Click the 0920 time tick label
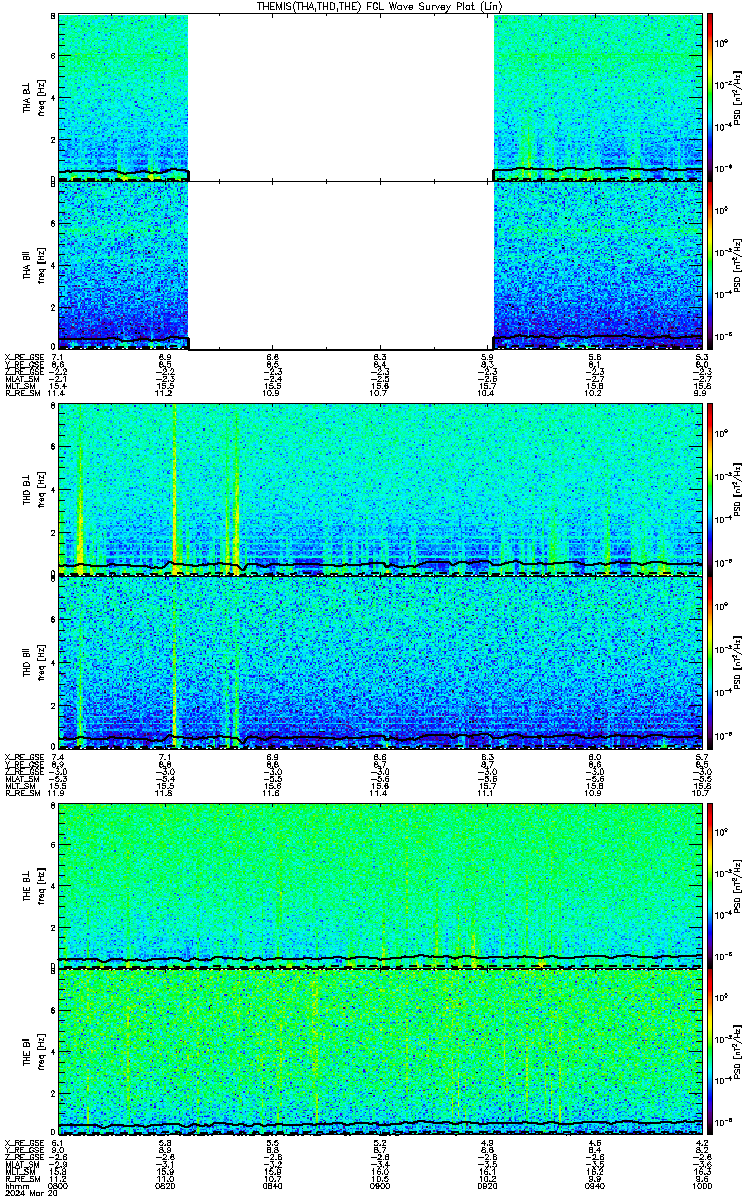 coord(490,1186)
